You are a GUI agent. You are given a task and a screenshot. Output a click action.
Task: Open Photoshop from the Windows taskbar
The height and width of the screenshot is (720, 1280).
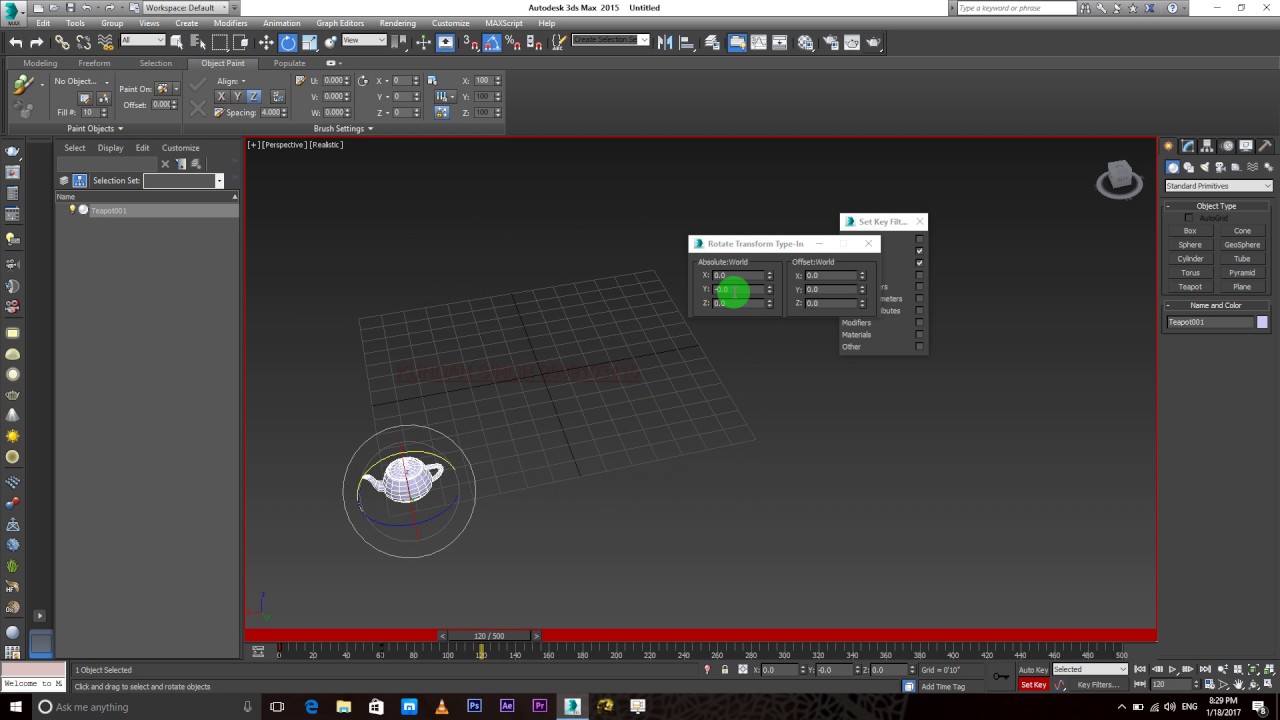click(474, 707)
